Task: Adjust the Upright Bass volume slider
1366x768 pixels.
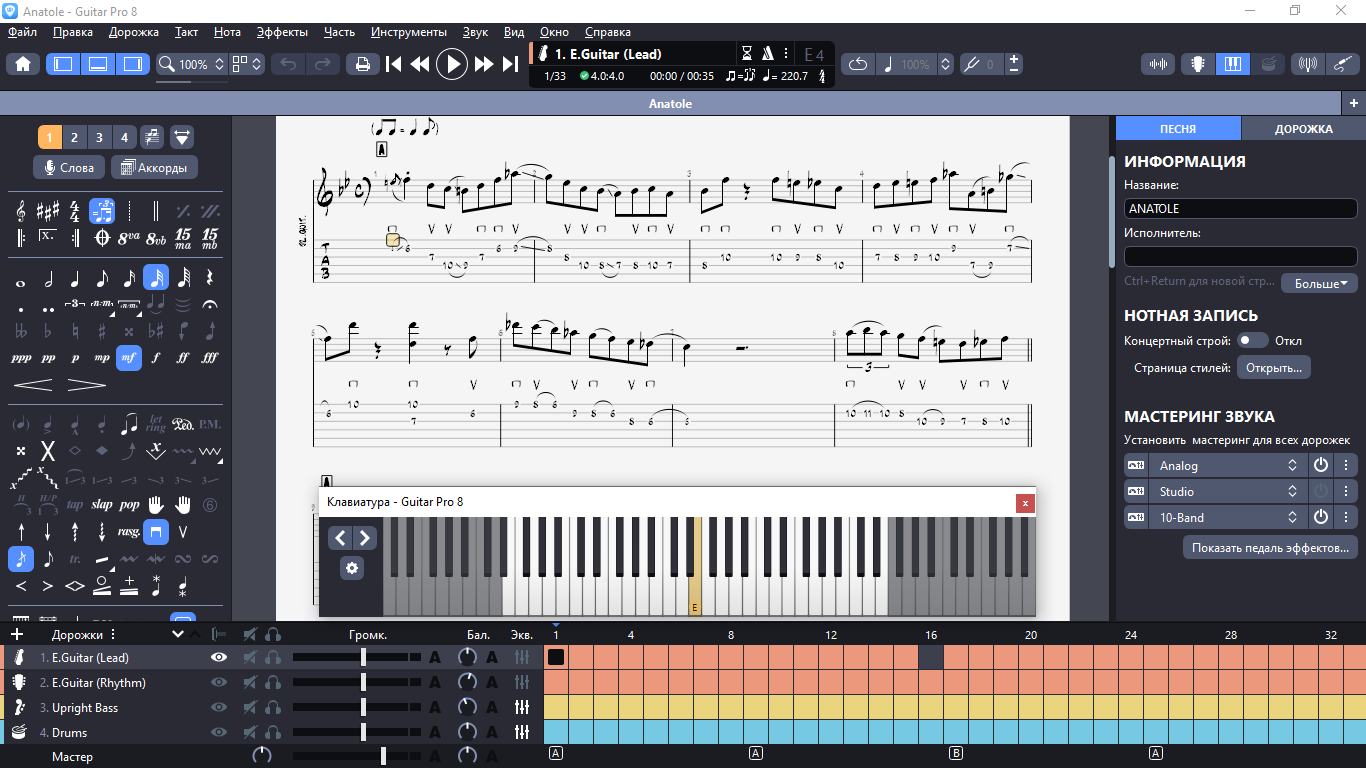Action: (356, 707)
